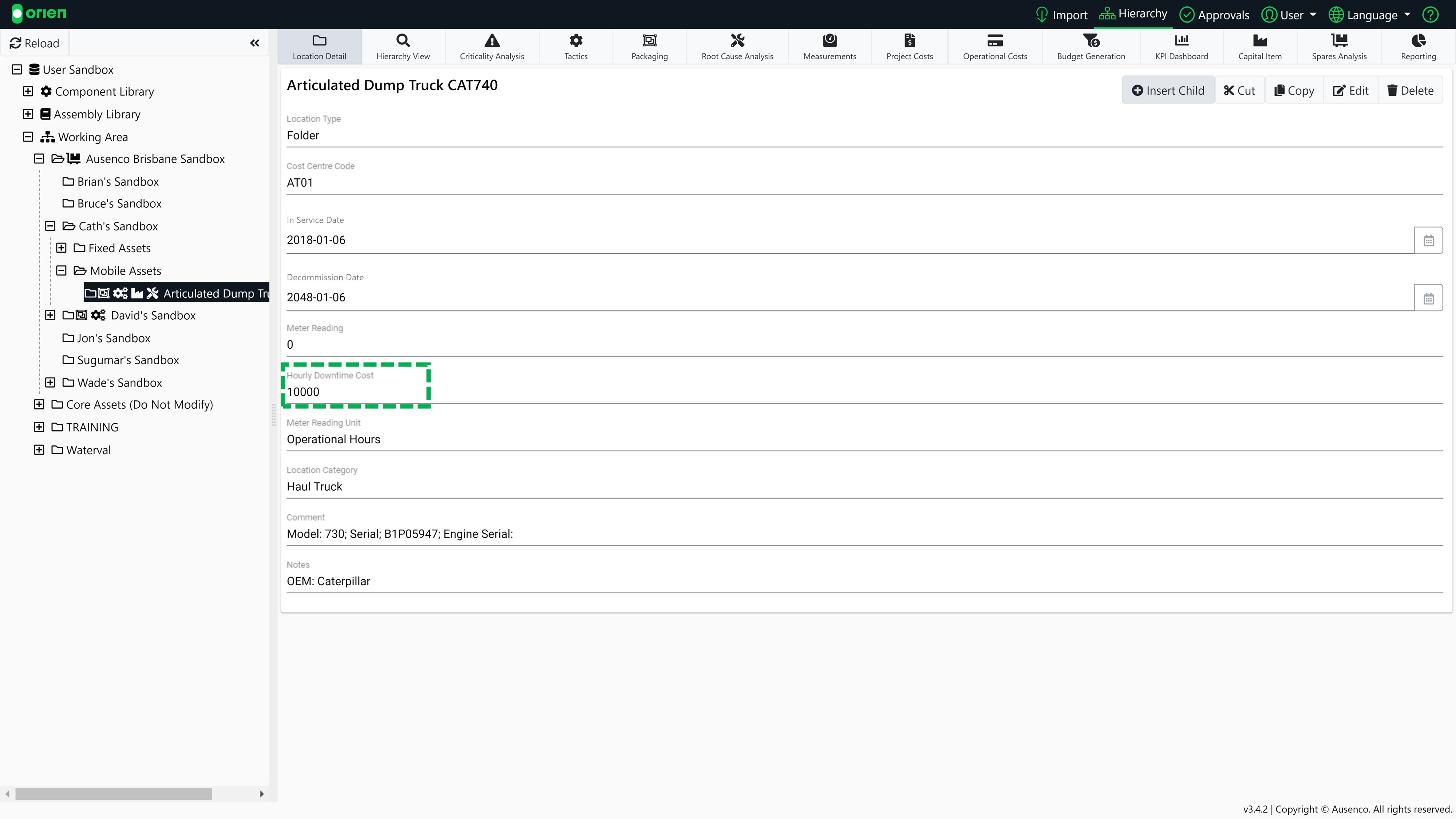
Task: Open the Reporting pie chart icon
Action: coord(1418,41)
